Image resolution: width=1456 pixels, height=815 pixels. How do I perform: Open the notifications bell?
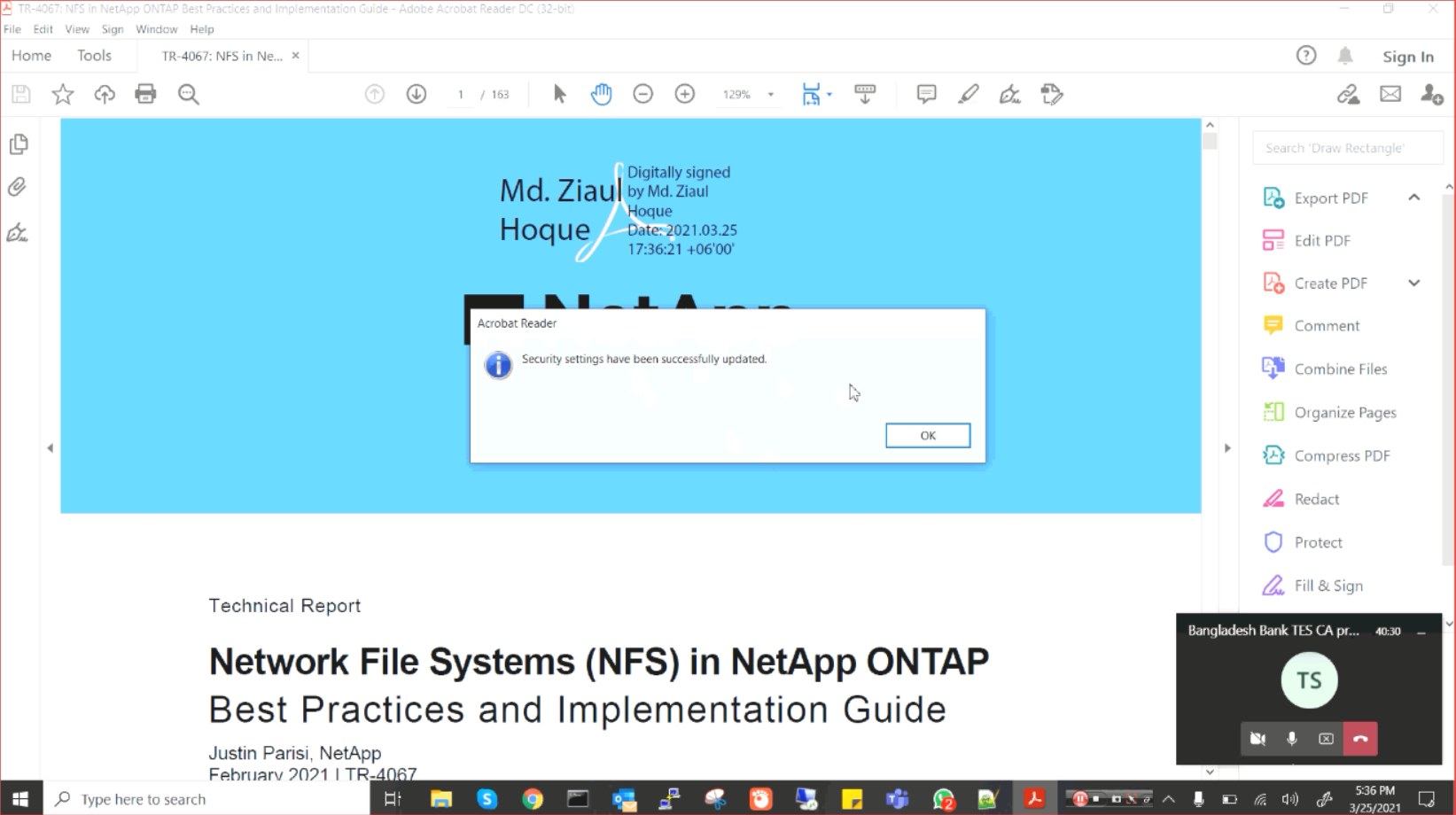tap(1345, 56)
